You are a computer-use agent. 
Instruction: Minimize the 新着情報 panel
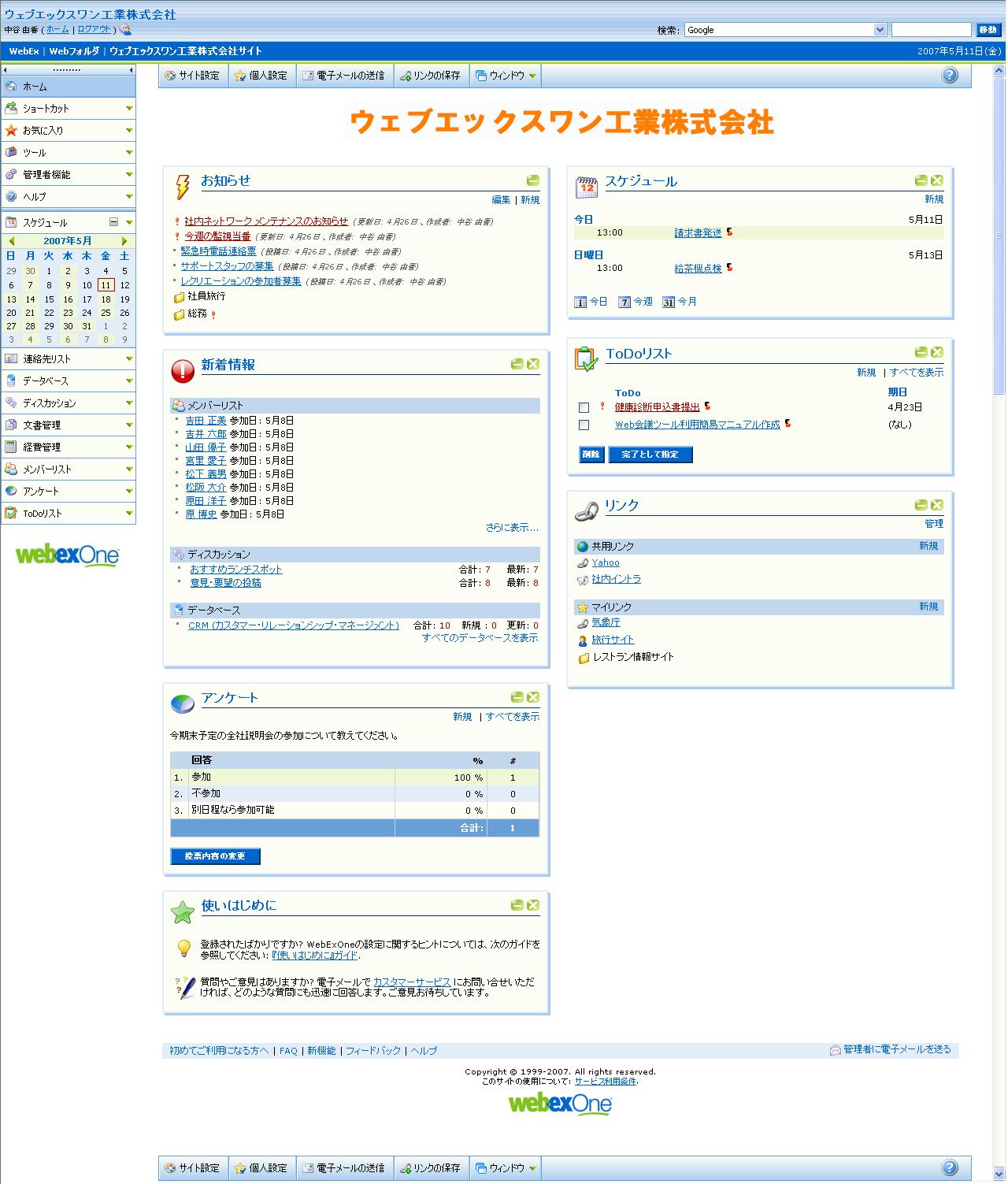click(517, 364)
